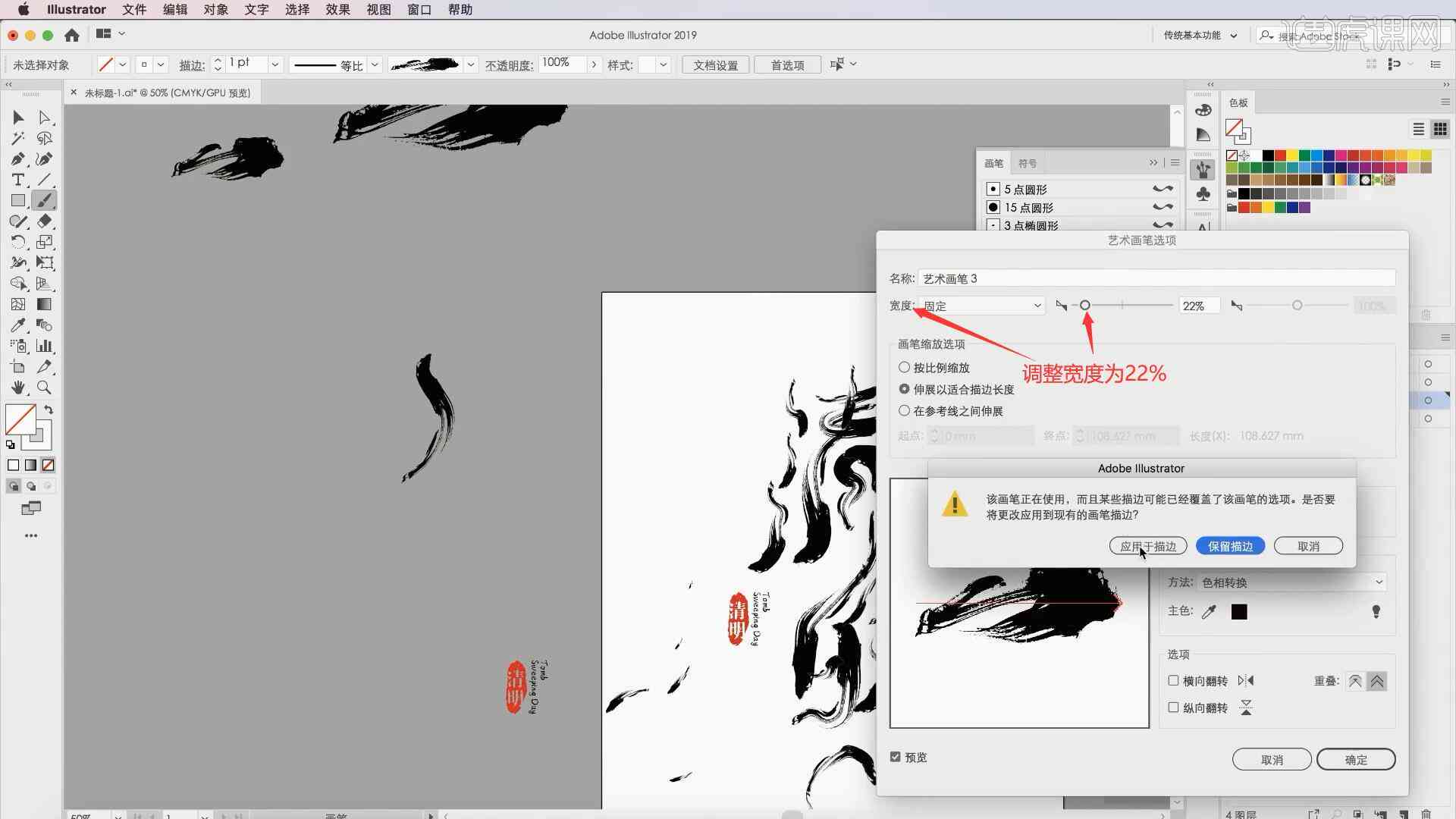This screenshot has height=819, width=1456.
Task: Select the Zoom tool
Action: click(43, 387)
